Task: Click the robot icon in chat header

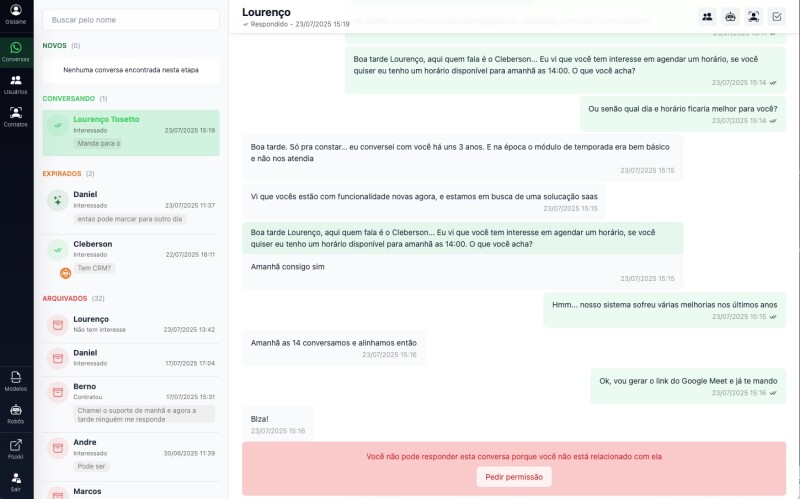Action: (x=730, y=16)
